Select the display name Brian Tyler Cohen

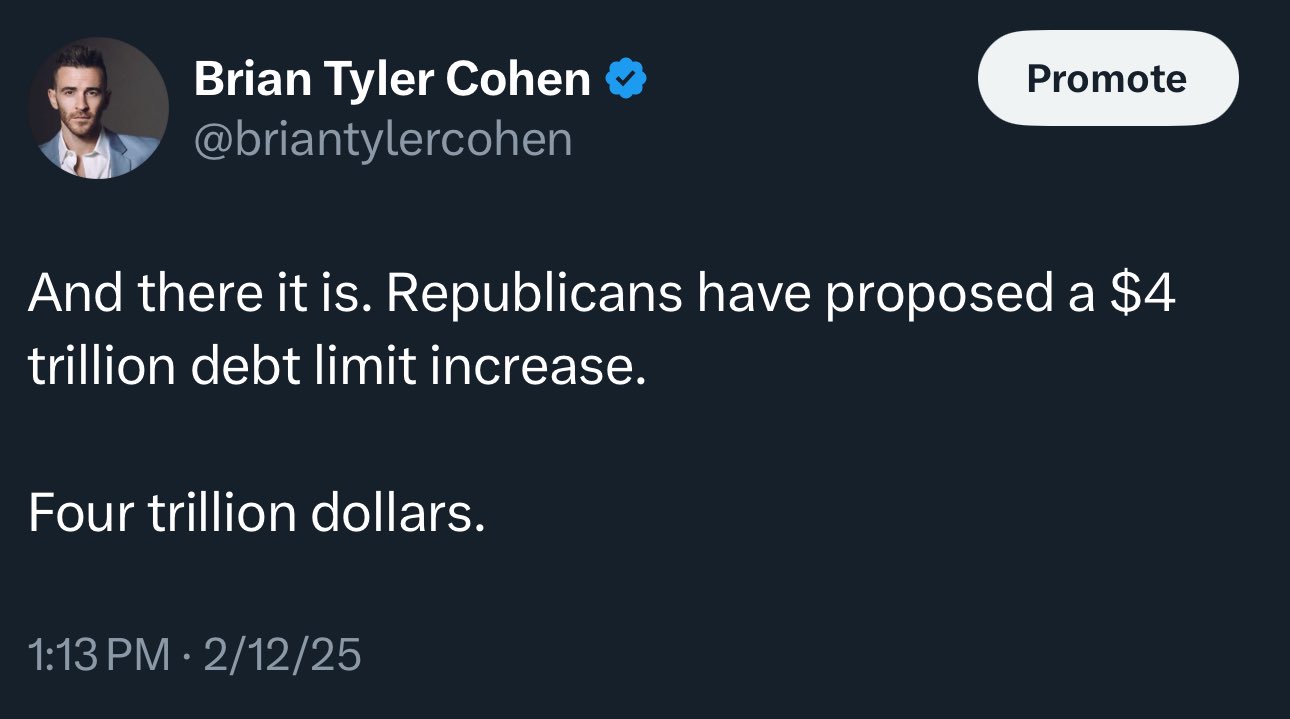(392, 79)
